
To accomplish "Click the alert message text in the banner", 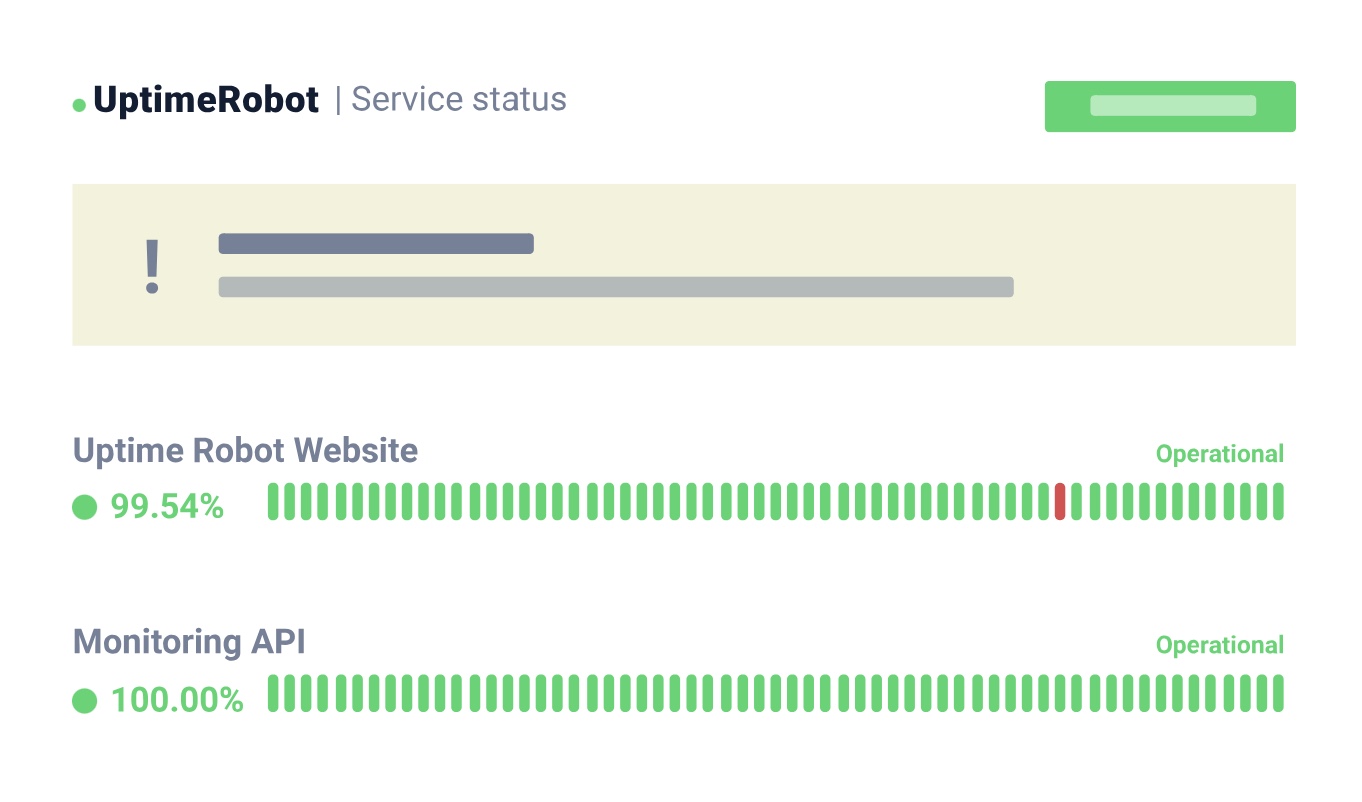I will 616,286.
